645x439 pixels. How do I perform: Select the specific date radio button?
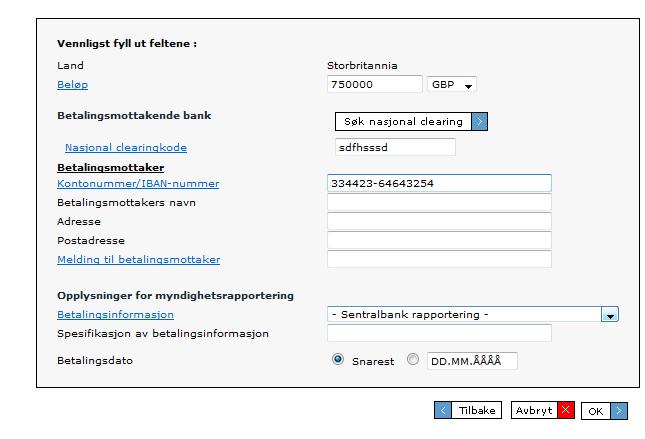pyautogui.click(x=413, y=360)
